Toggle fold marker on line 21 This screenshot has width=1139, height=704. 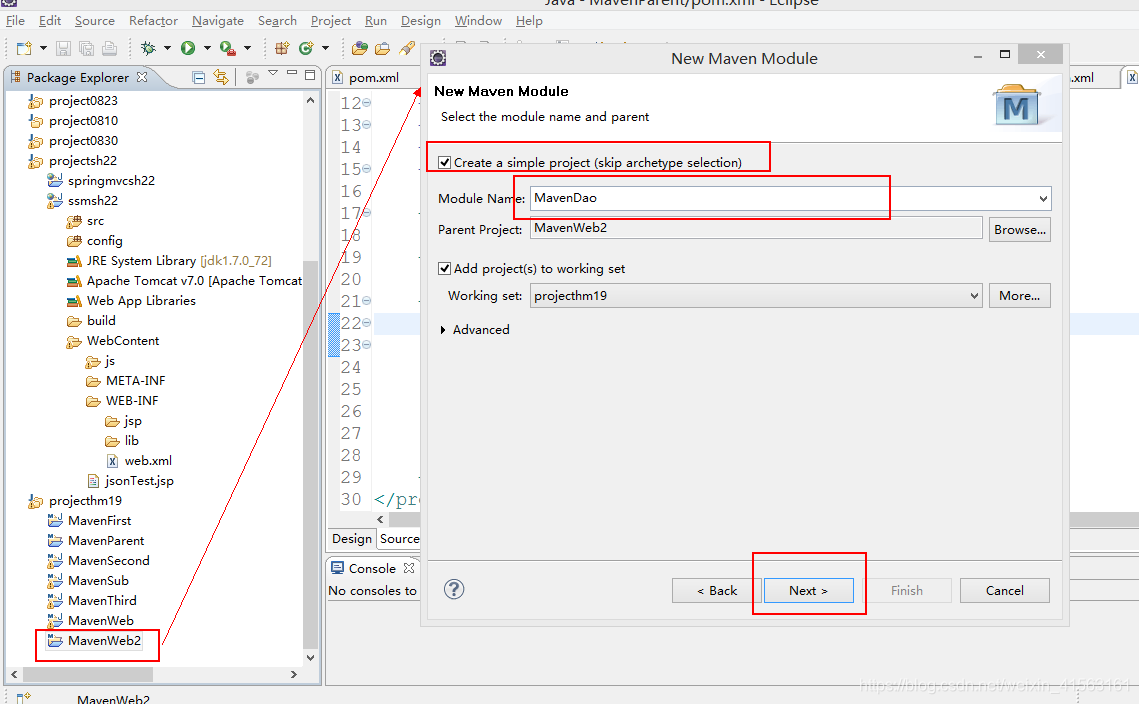click(367, 300)
